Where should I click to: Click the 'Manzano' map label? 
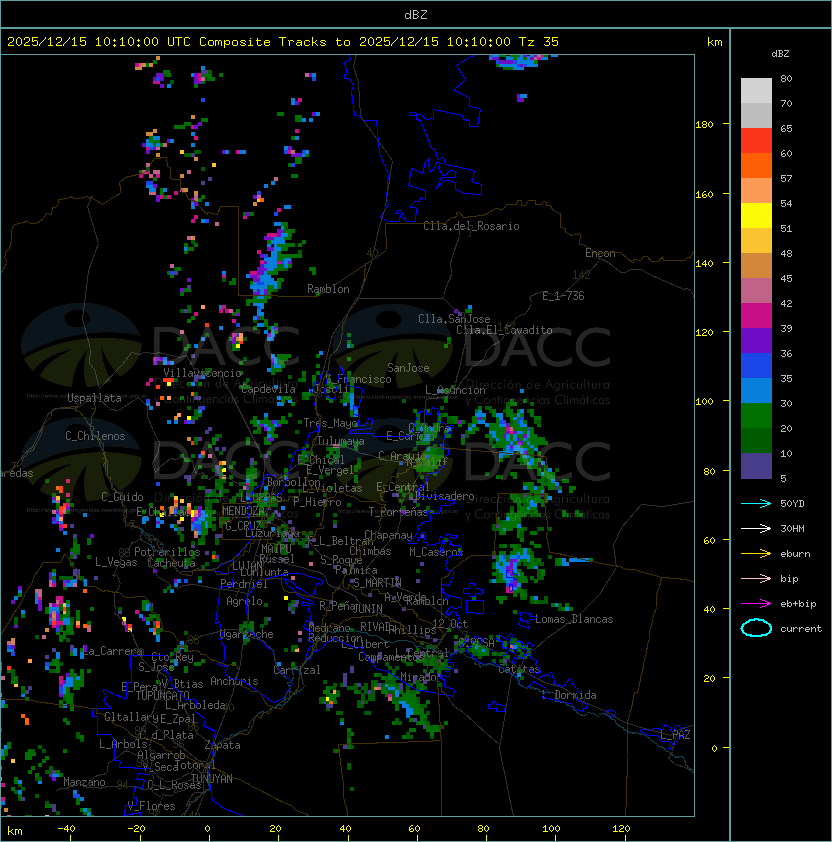(84, 782)
